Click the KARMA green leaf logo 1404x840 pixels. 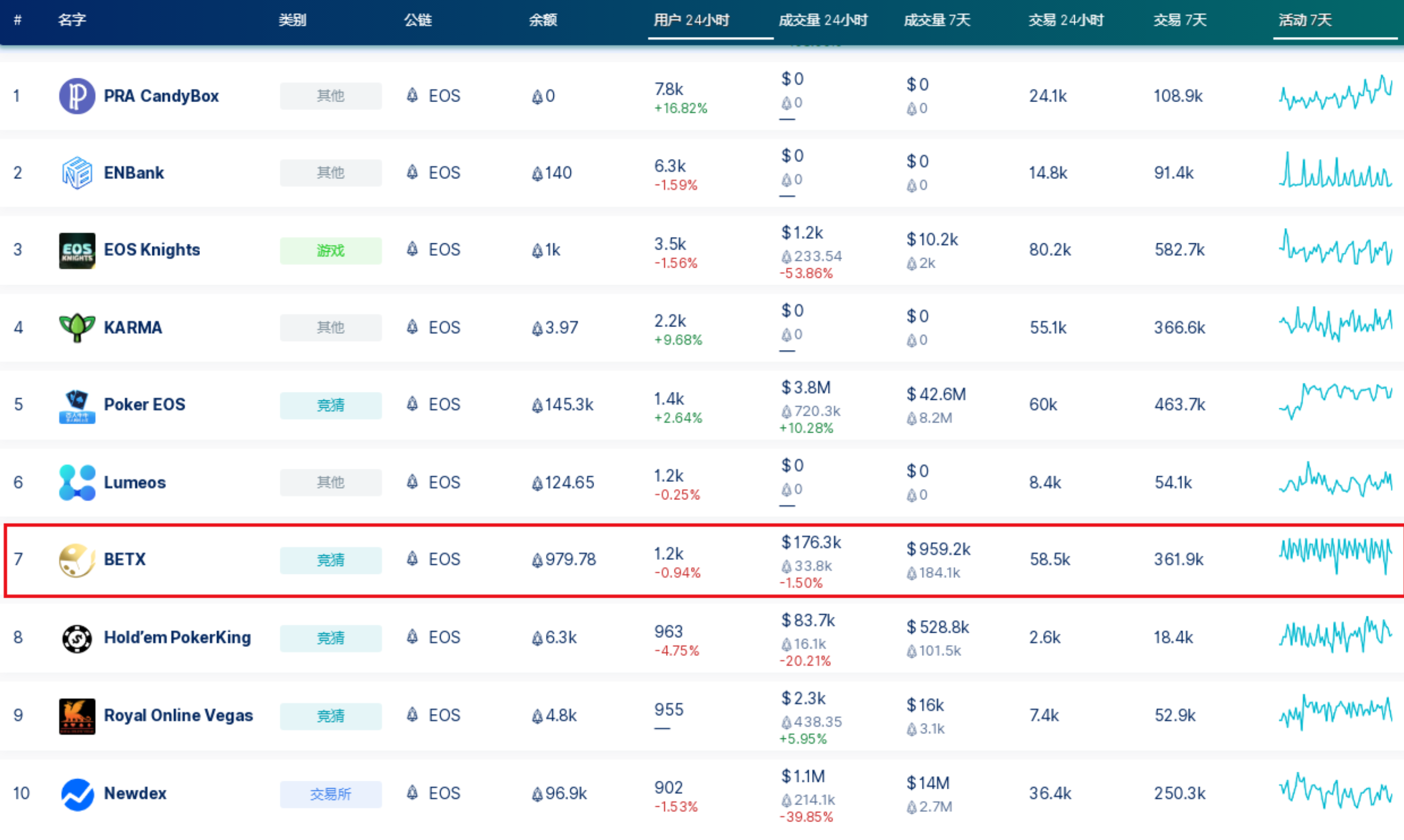point(77,328)
